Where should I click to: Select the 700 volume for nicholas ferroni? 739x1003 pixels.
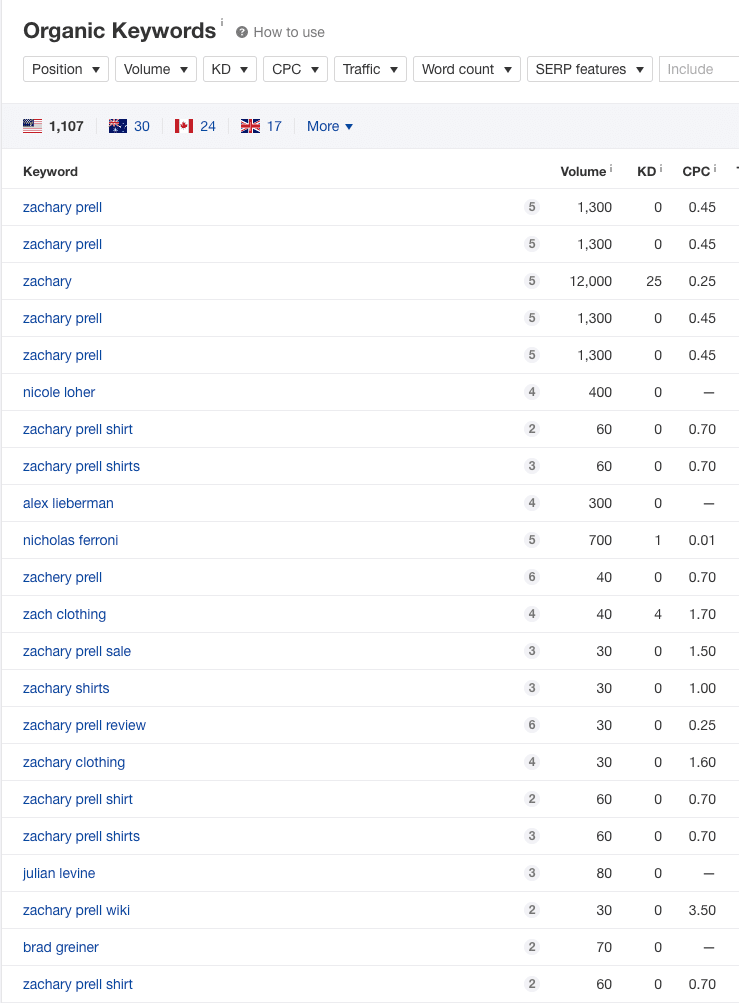(x=600, y=541)
